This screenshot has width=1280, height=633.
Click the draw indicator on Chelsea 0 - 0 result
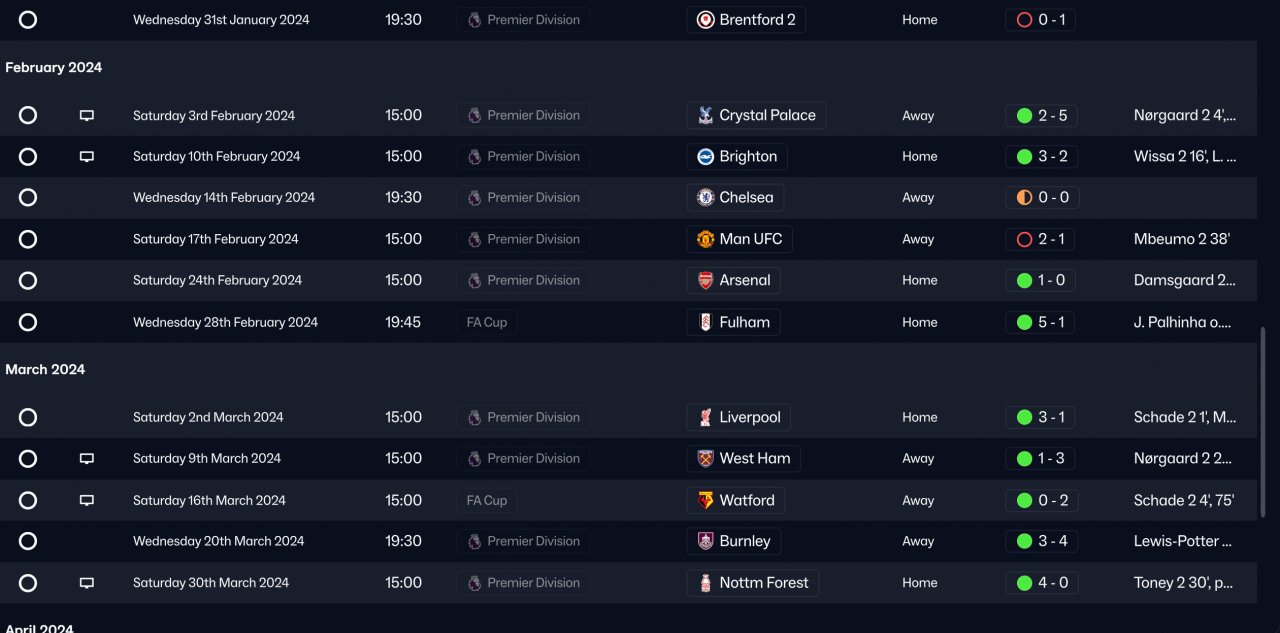click(1024, 197)
